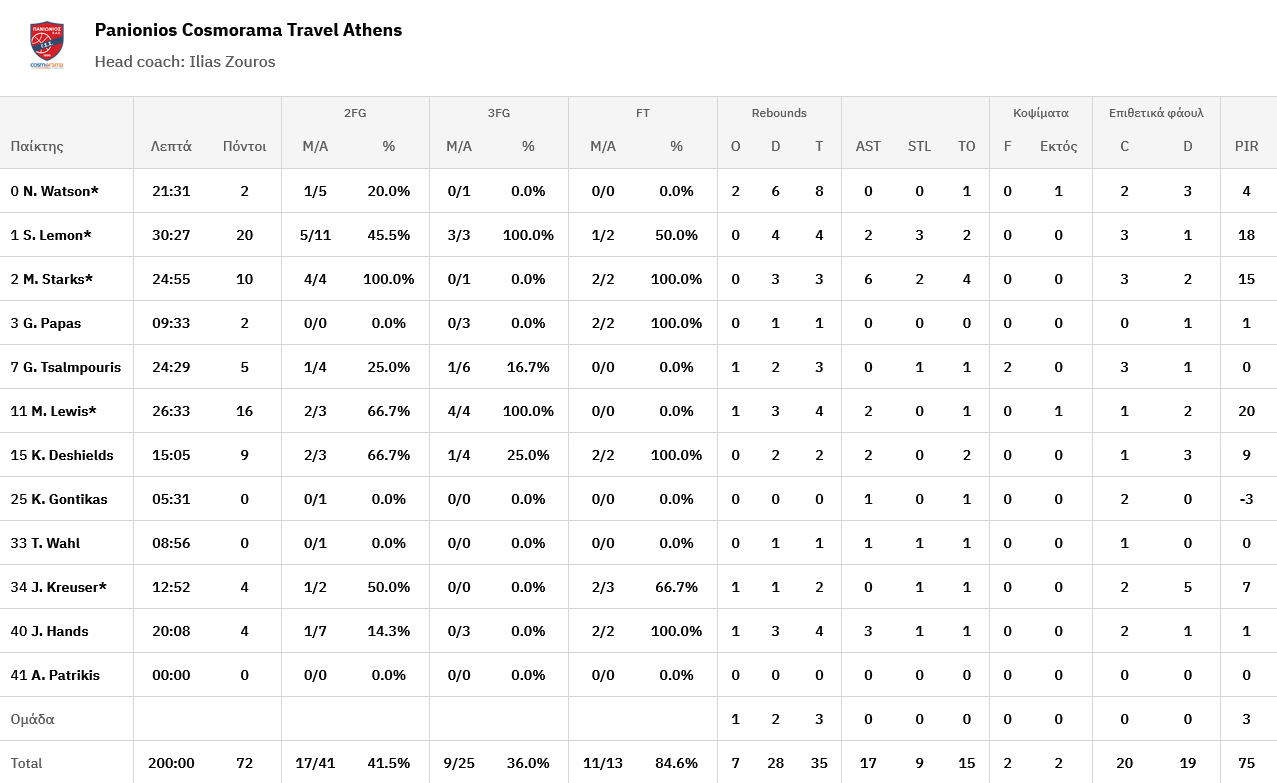The width and height of the screenshot is (1277, 783).
Task: Click the TO column header
Action: [966, 146]
